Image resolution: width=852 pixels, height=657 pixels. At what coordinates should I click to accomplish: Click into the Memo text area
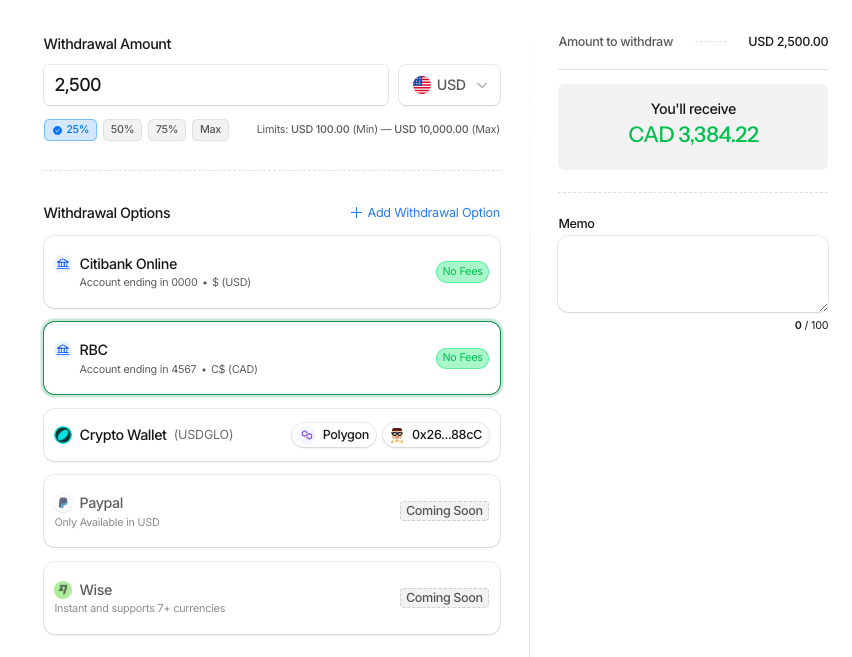click(x=692, y=273)
